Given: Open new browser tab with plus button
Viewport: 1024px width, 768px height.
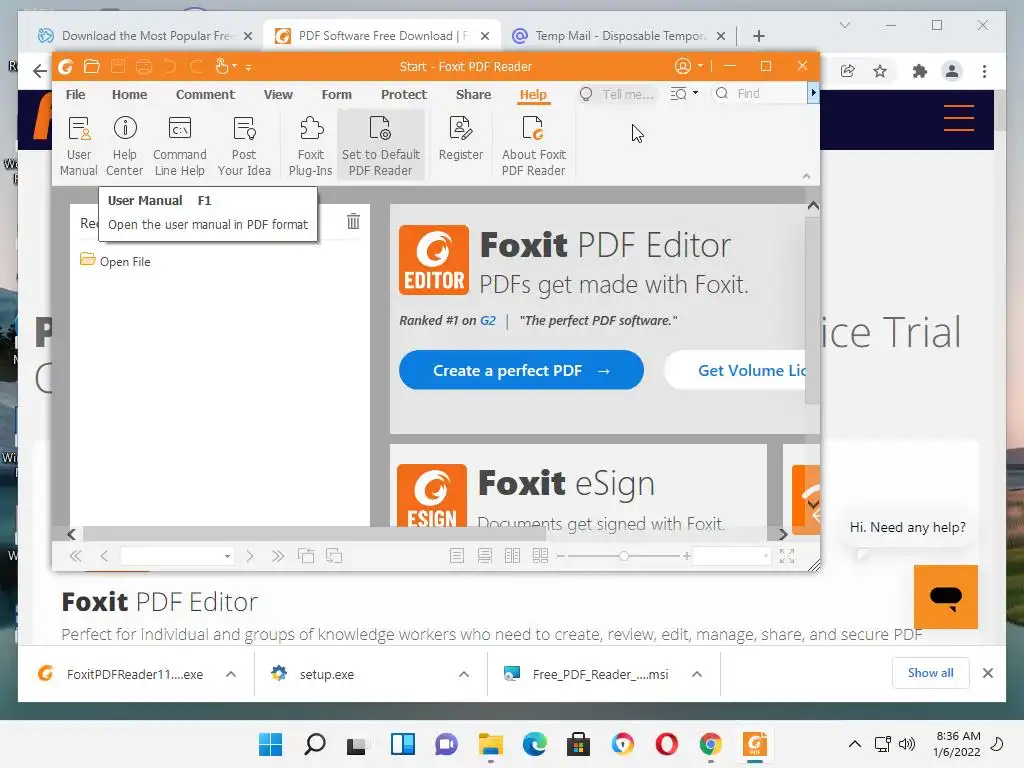Looking at the screenshot, I should [758, 36].
